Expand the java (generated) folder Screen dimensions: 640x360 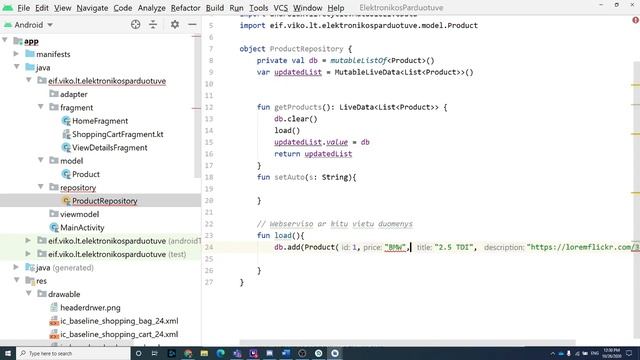pos(16,267)
